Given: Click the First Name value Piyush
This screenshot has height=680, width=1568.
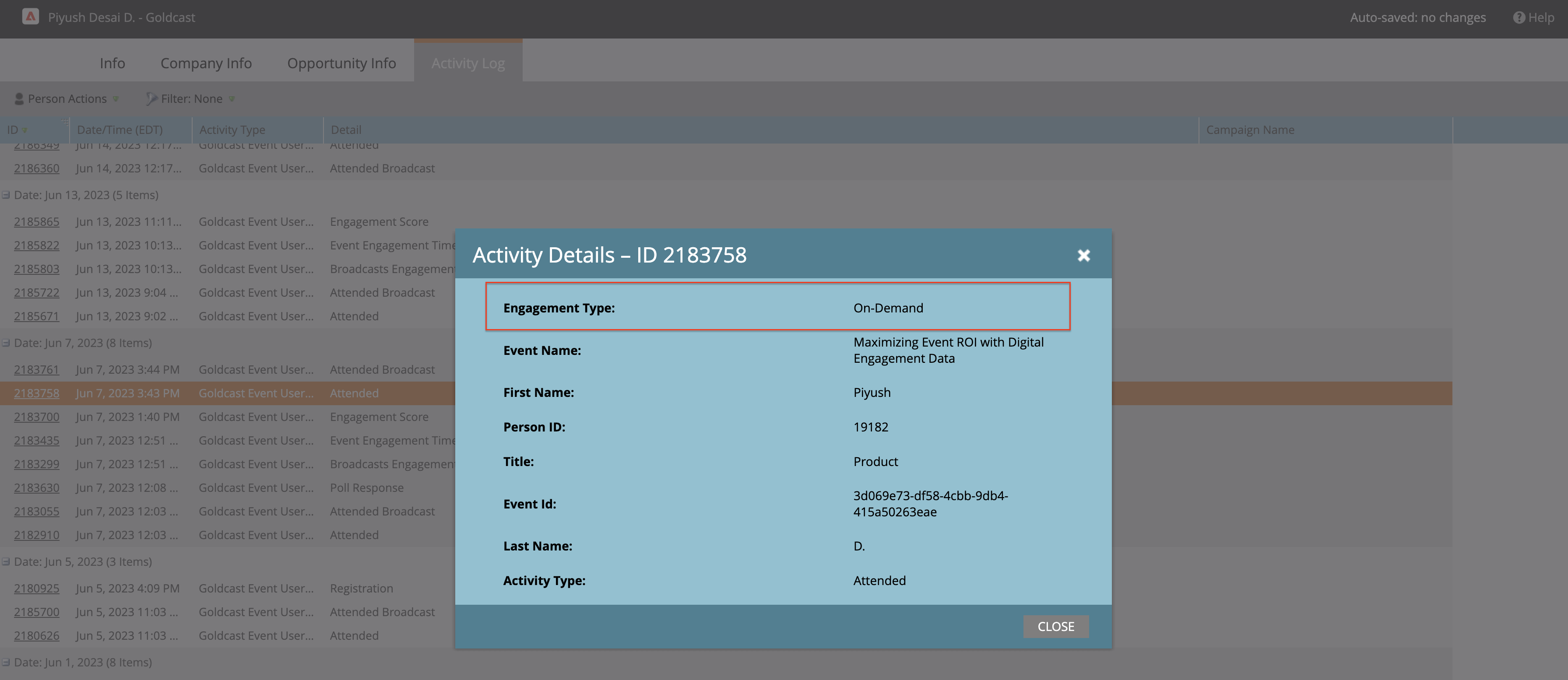Looking at the screenshot, I should (x=872, y=393).
